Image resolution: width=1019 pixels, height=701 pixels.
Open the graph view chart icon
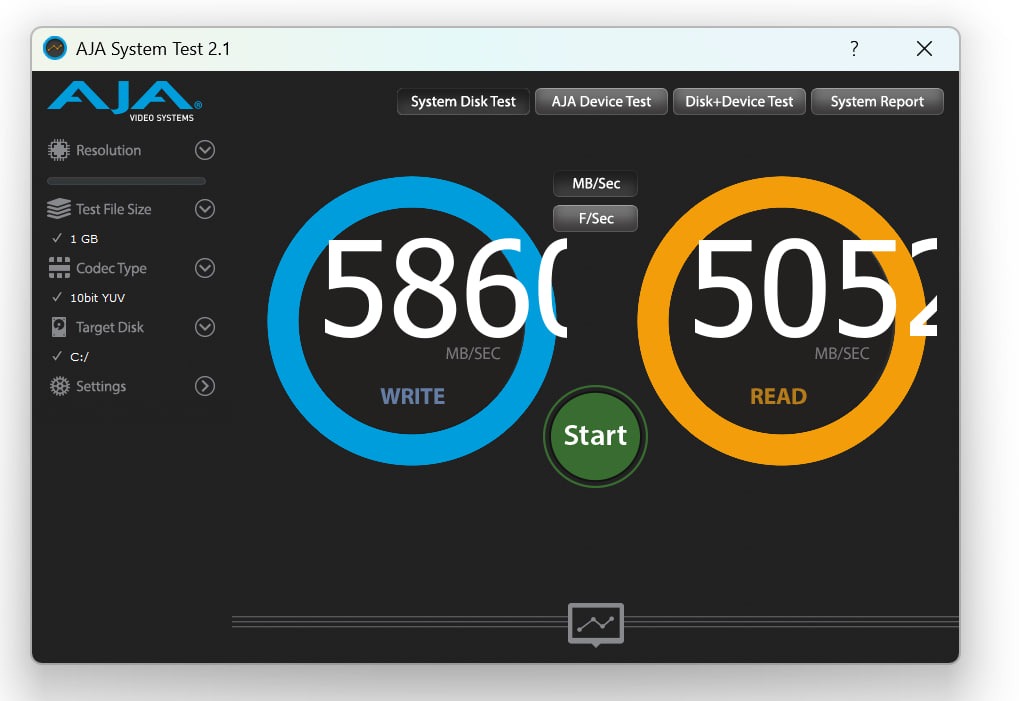[596, 624]
